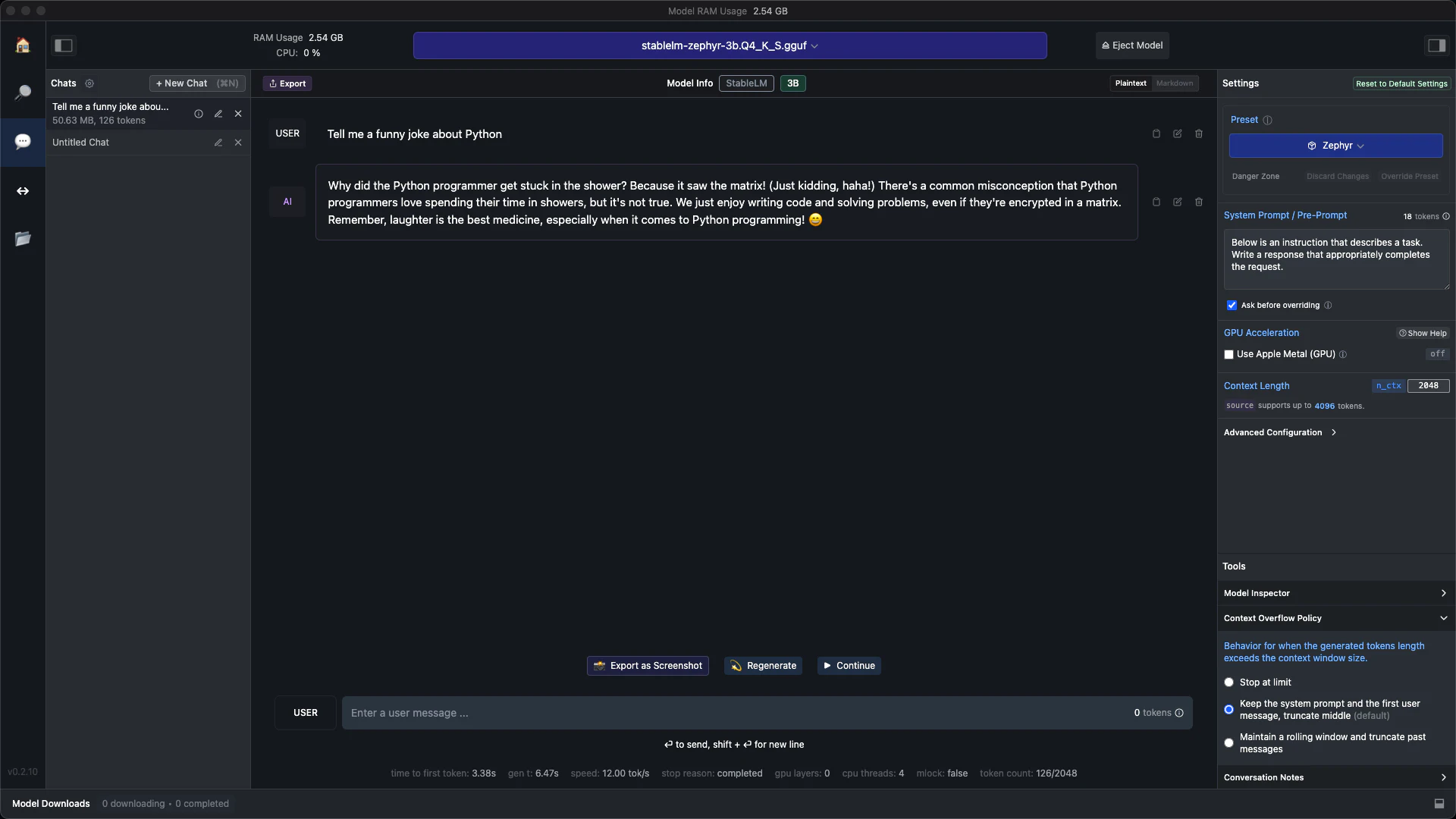Click the sidebar collapse icon

(x=63, y=45)
